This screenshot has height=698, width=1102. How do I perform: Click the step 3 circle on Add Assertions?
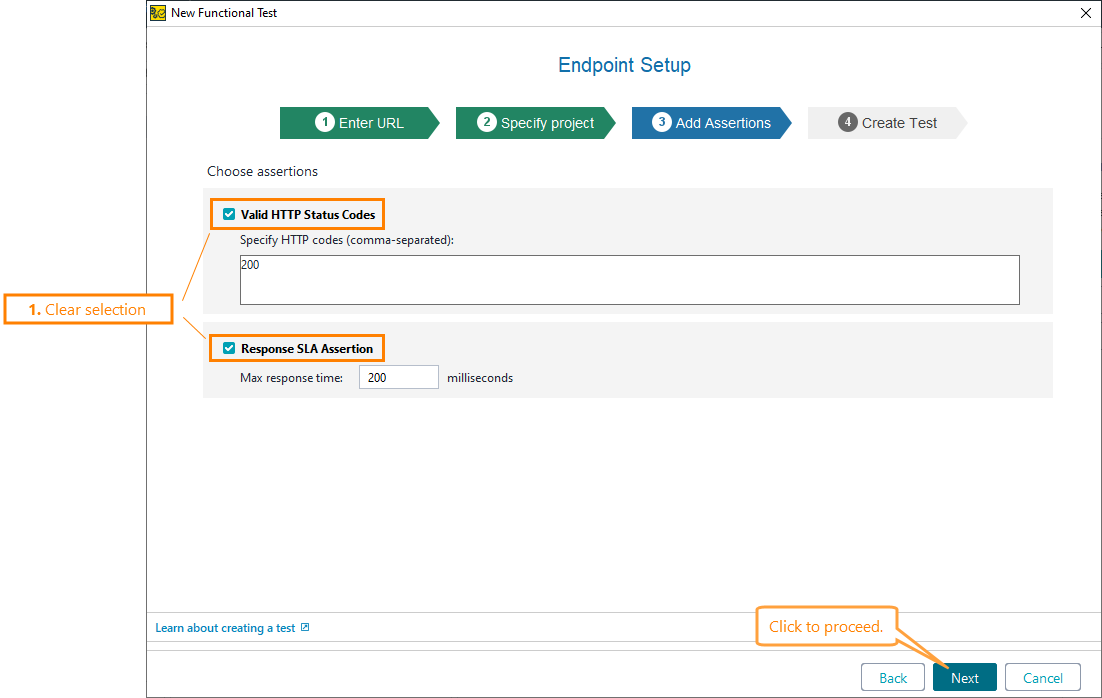(660, 122)
